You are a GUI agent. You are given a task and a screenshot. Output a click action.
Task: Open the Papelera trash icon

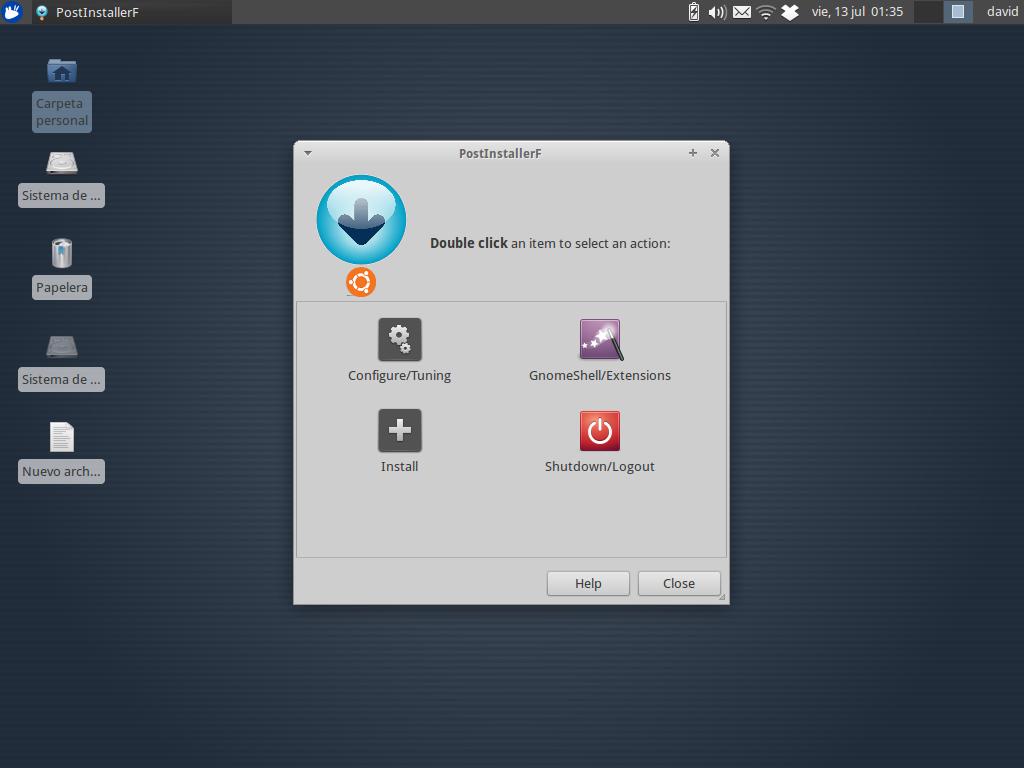pyautogui.click(x=61, y=255)
